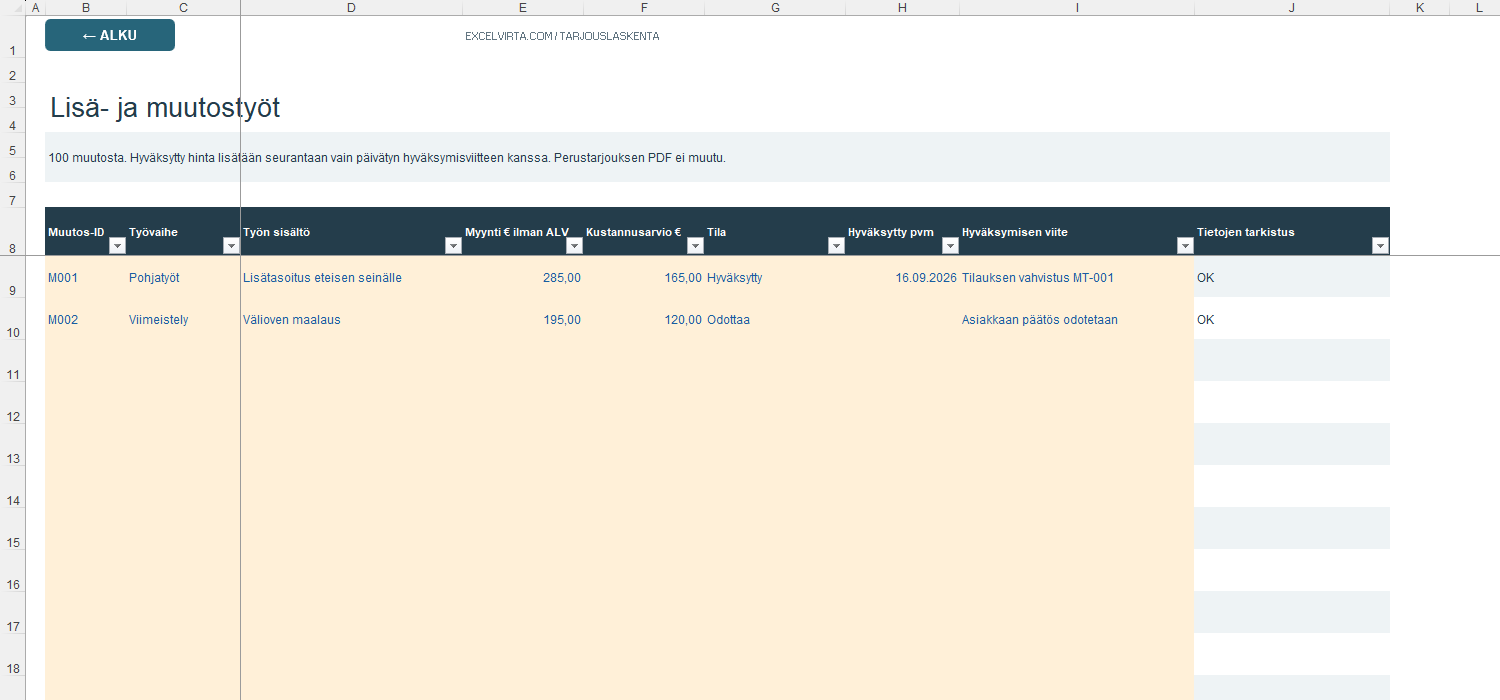Select the Odottaa status cell

[775, 319]
